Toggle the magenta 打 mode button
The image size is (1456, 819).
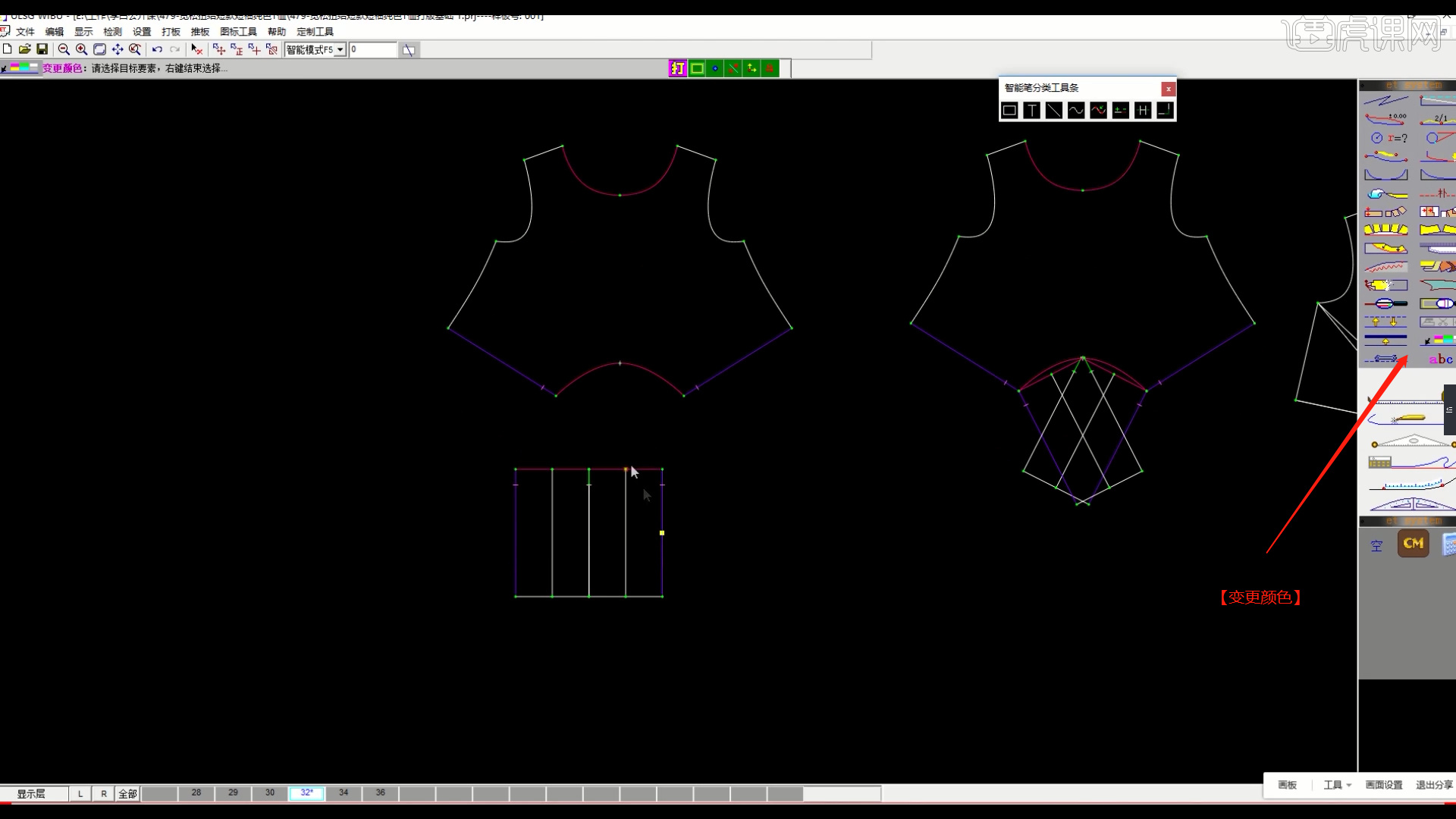(677, 69)
